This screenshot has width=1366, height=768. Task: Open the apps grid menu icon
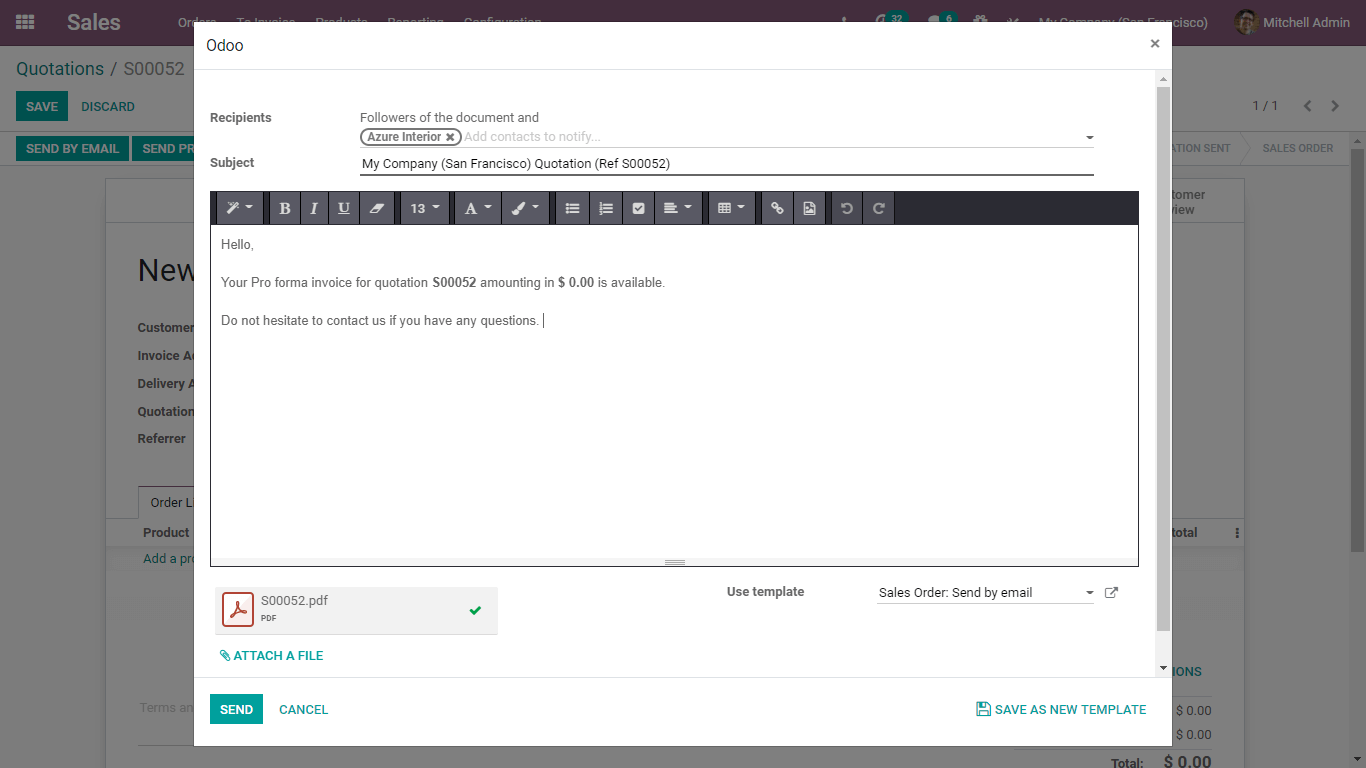click(25, 22)
